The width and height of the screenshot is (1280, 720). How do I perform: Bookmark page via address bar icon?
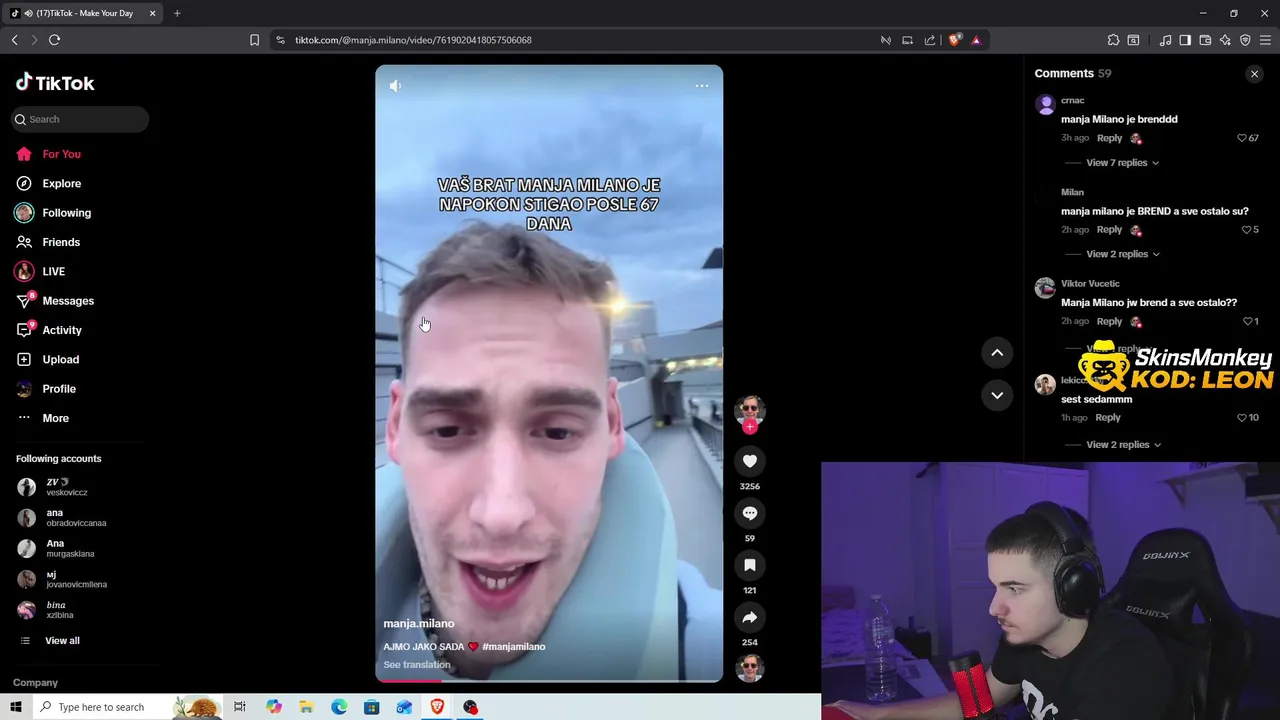point(254,40)
